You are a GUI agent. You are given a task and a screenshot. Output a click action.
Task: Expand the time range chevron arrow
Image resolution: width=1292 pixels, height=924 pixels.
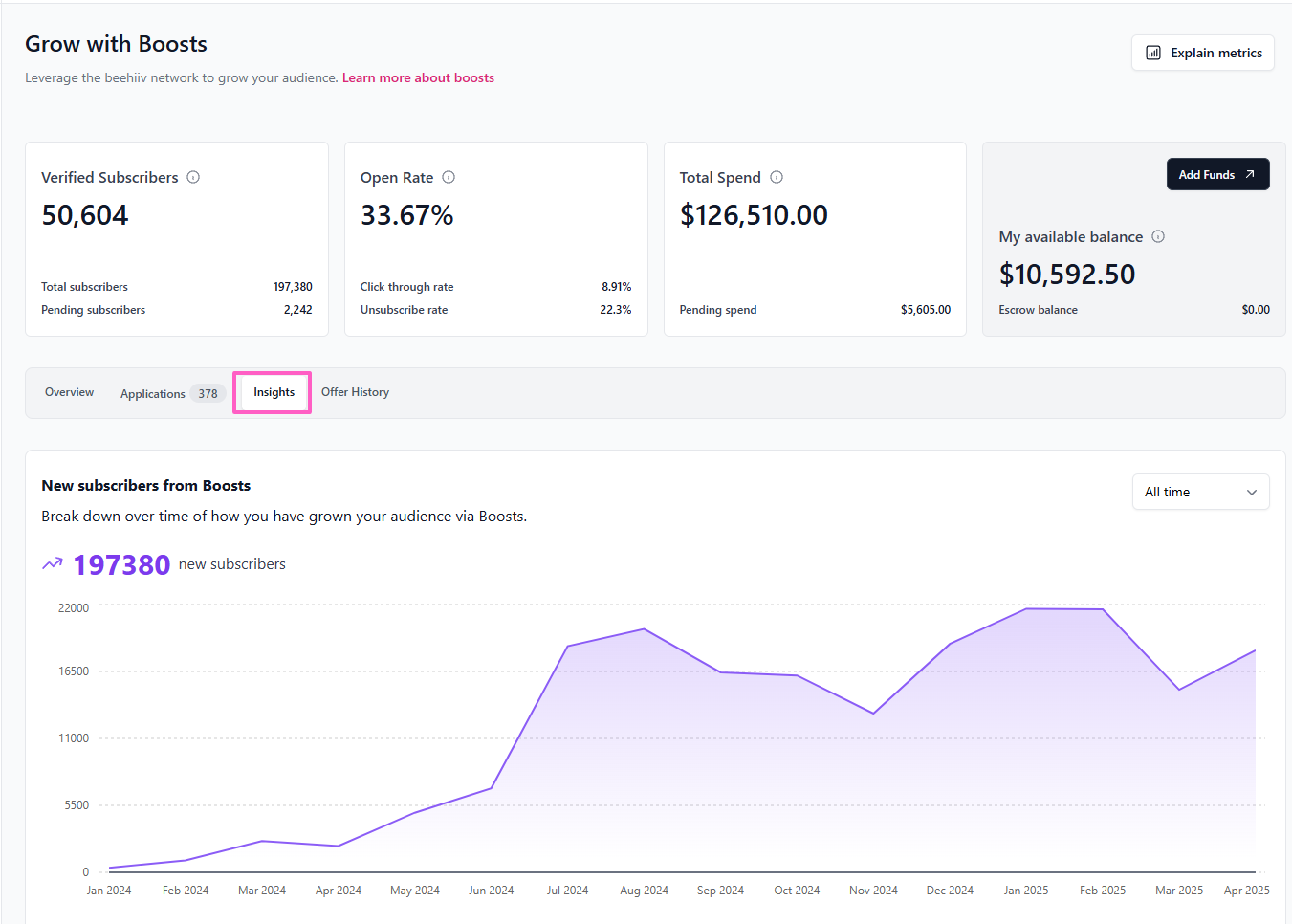point(1252,492)
